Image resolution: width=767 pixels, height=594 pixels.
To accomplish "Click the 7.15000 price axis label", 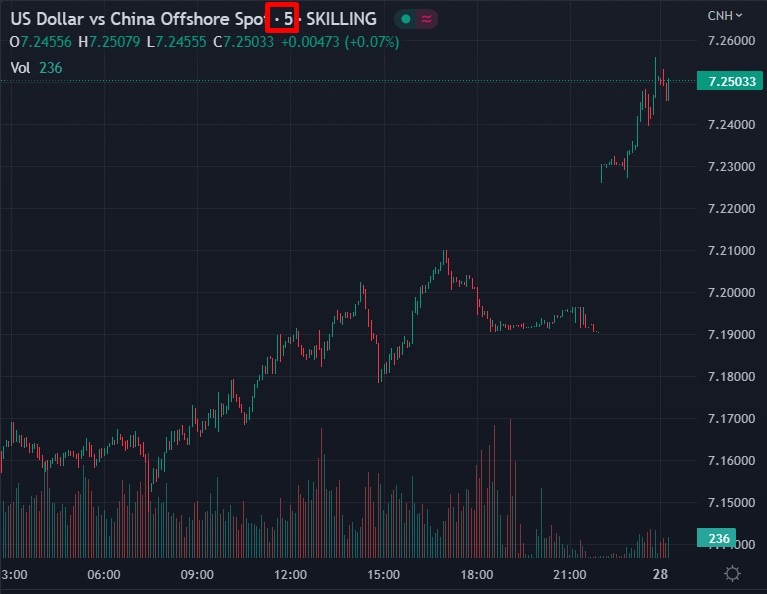I will click(x=731, y=503).
